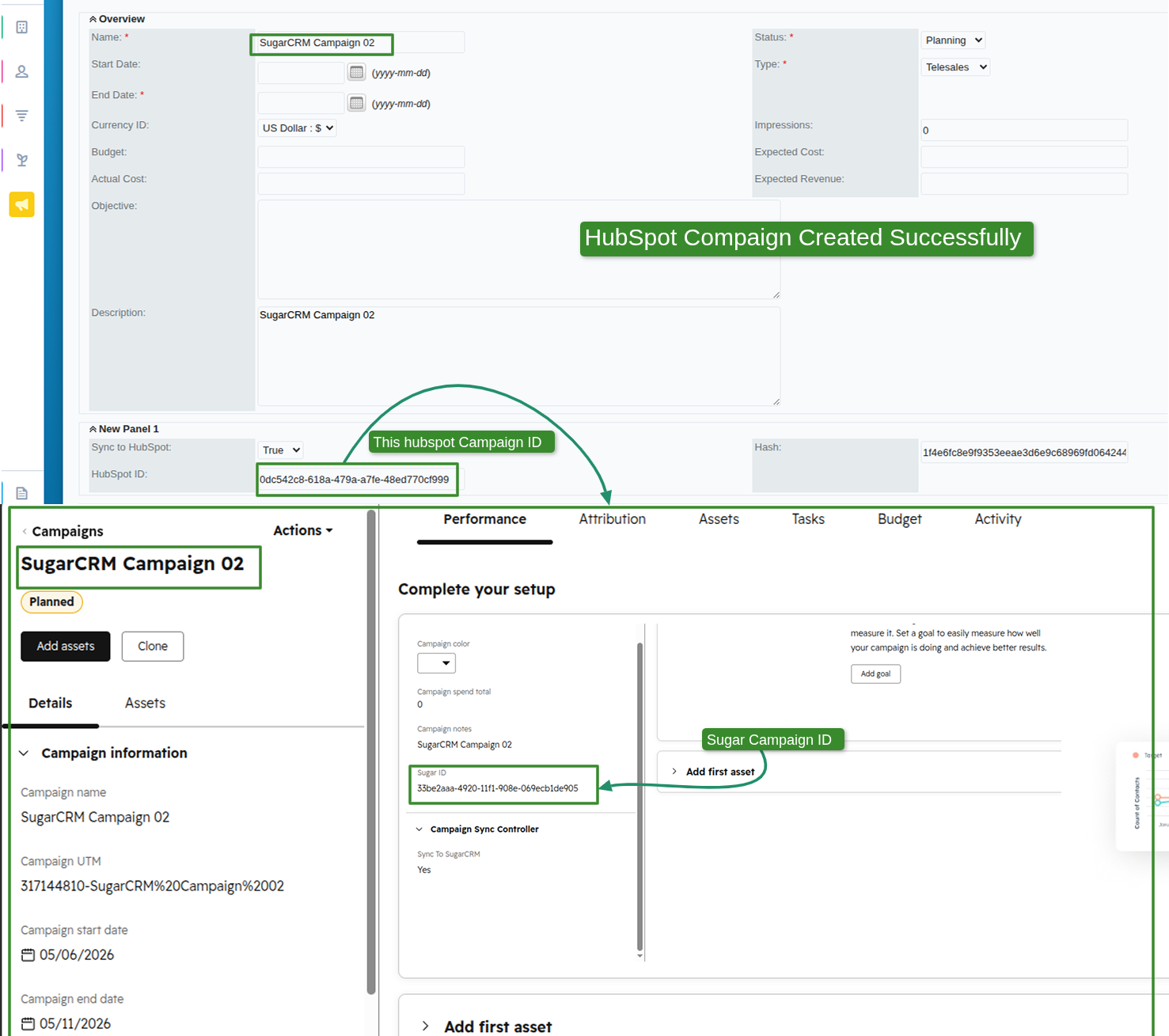The image size is (1169, 1036).
Task: Expand the small Add first asset row
Action: tap(674, 772)
